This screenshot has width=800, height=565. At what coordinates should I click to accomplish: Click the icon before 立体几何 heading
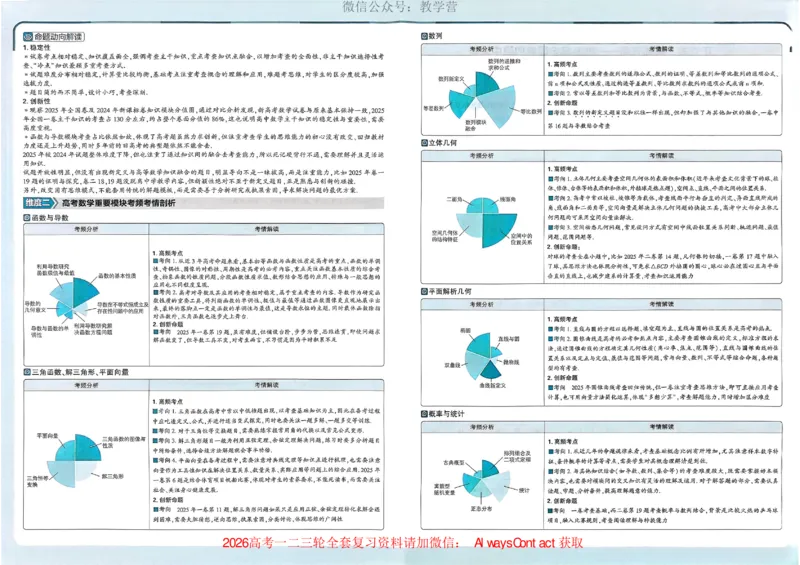pos(424,143)
